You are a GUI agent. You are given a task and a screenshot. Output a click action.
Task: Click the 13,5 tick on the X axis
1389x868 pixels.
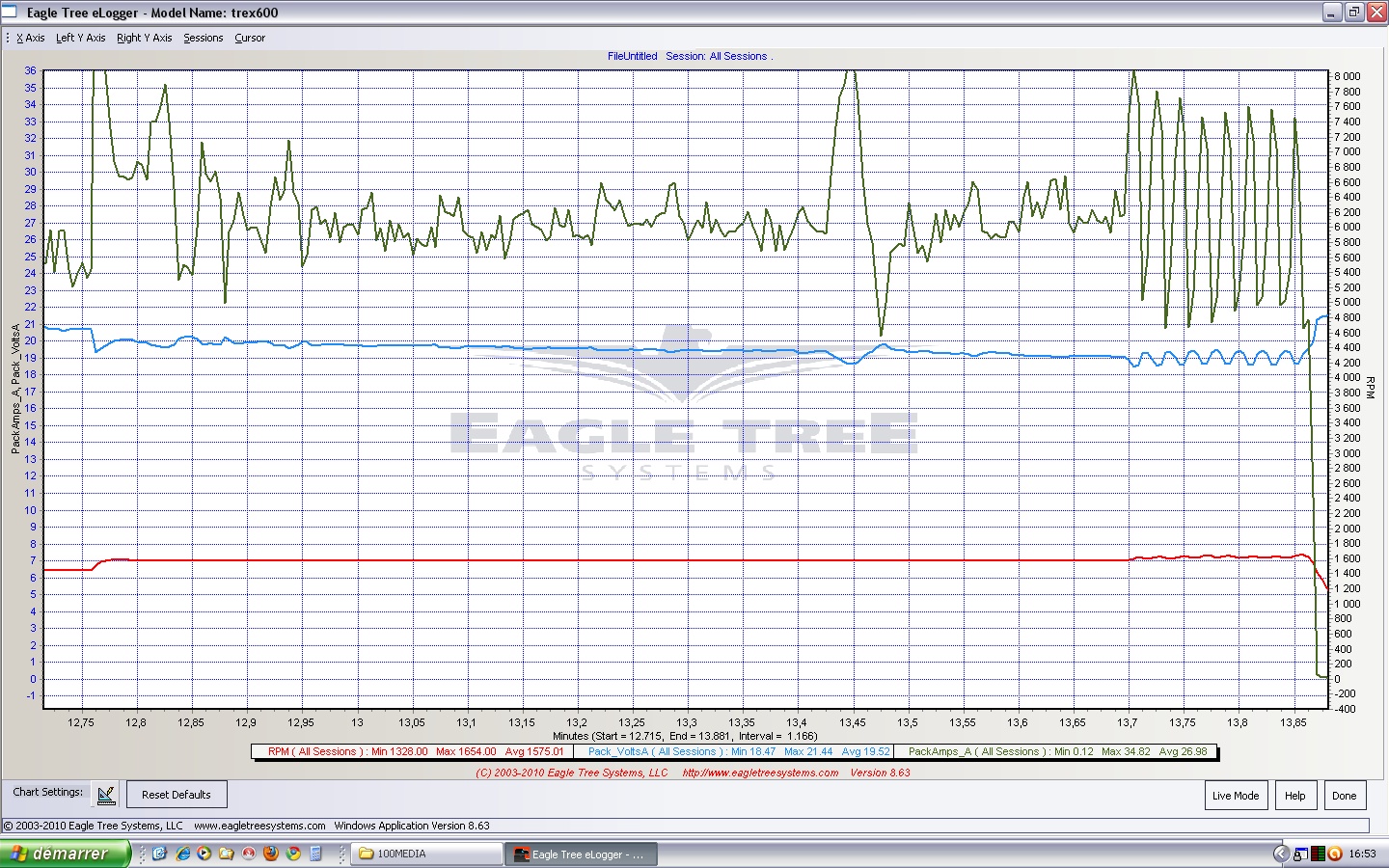pos(908,722)
